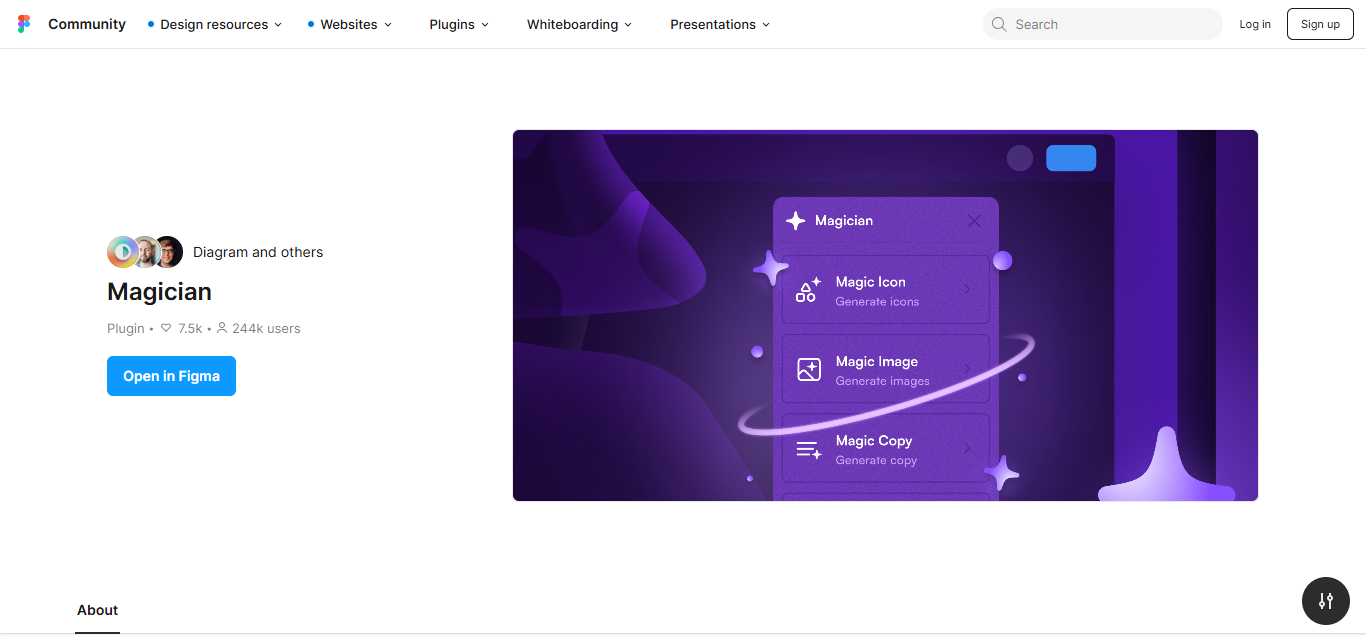Click the magnifier search icon
This screenshot has height=641, width=1366.
pos(999,24)
